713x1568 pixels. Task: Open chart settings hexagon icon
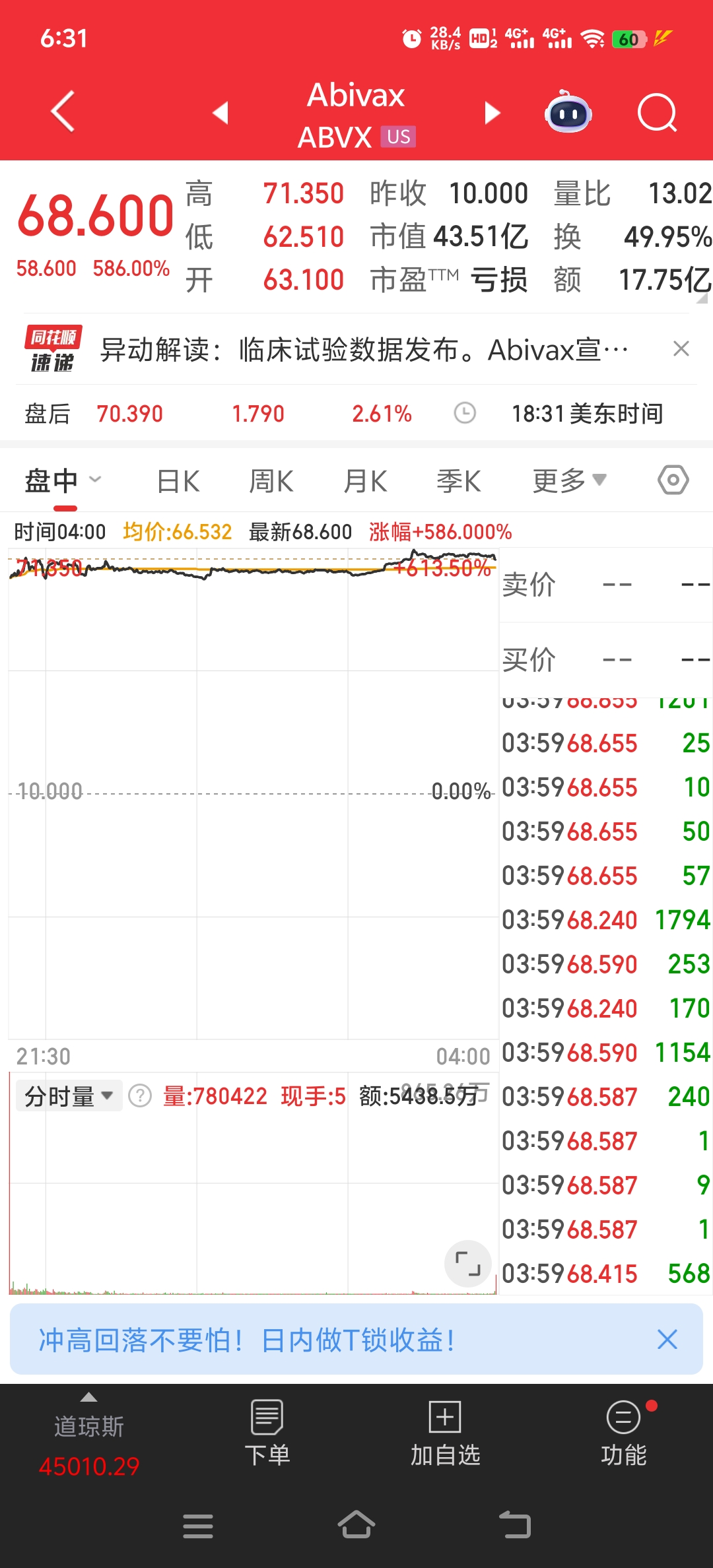click(673, 480)
